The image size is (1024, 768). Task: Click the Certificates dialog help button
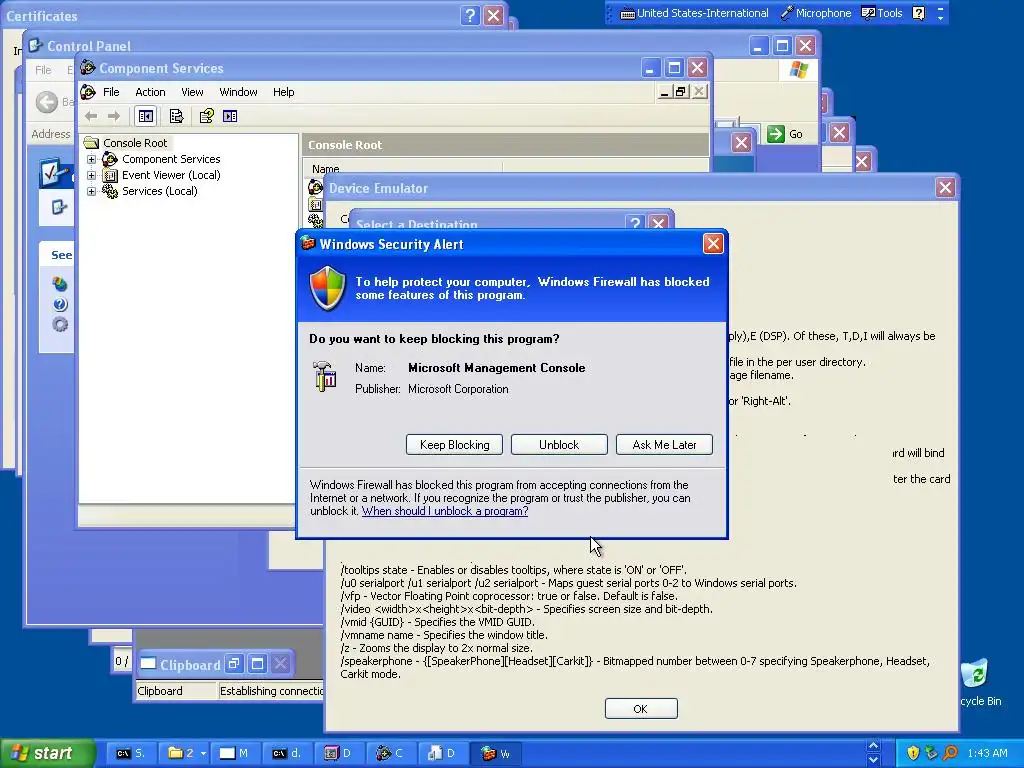(470, 15)
